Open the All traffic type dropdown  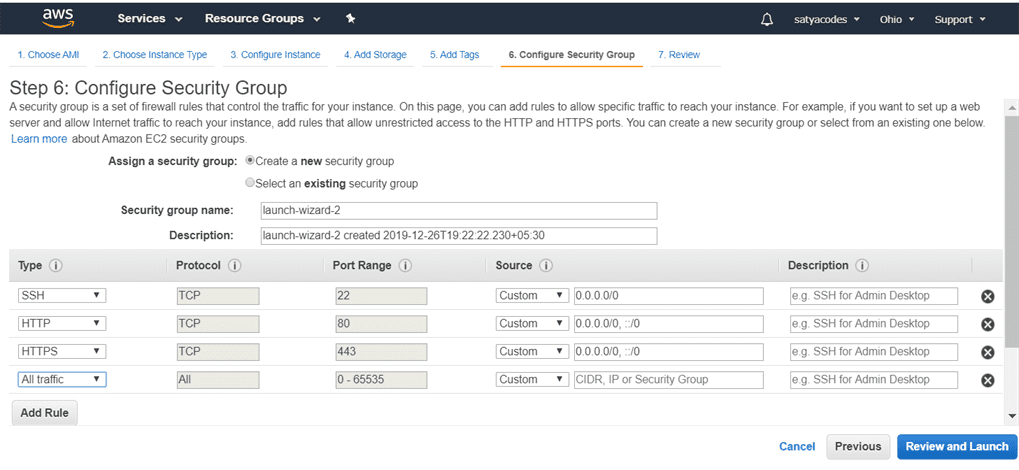(62, 380)
